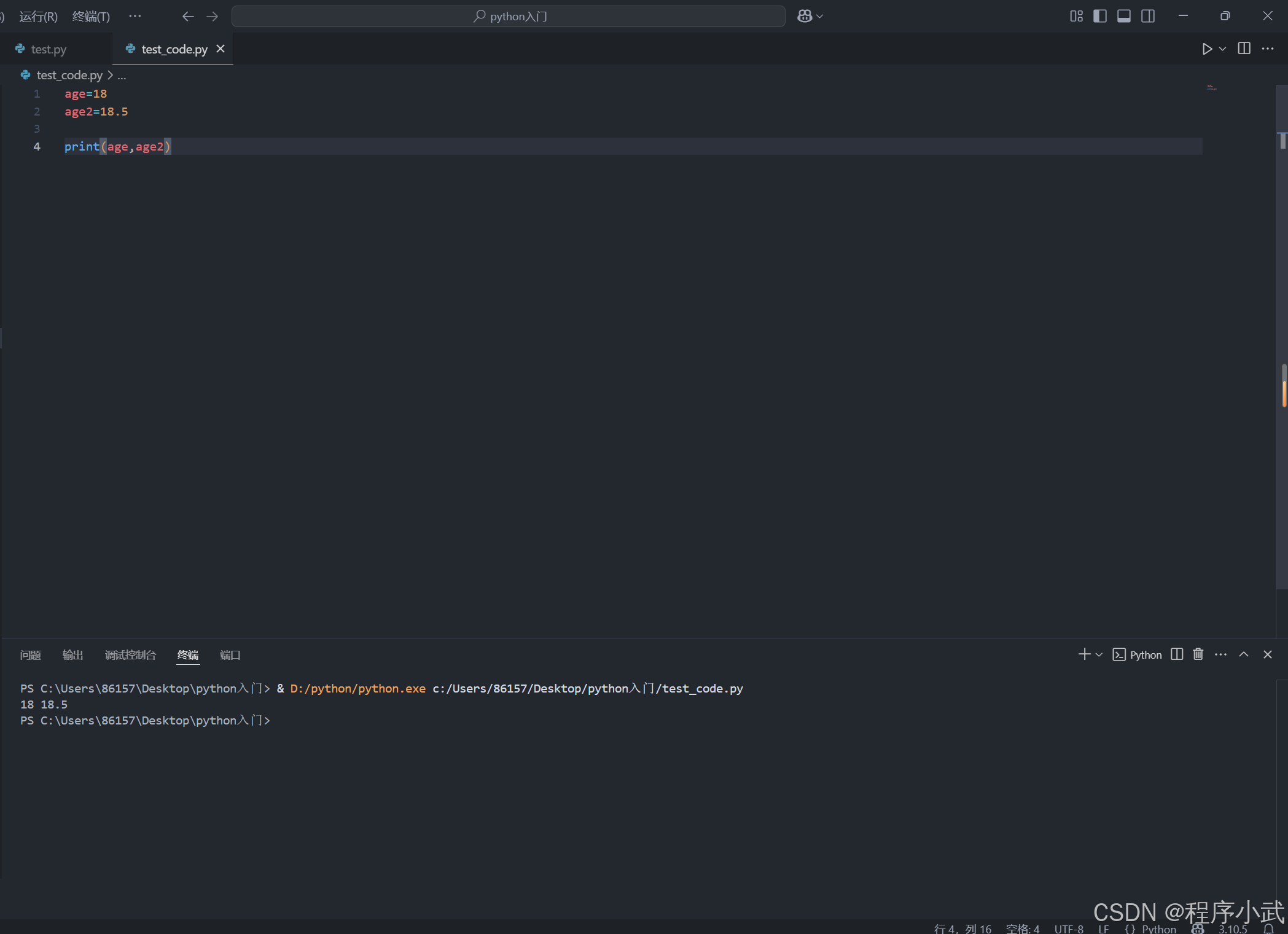Image resolution: width=1288 pixels, height=934 pixels.
Task: Toggle bottom panel visibility
Action: click(x=1123, y=17)
